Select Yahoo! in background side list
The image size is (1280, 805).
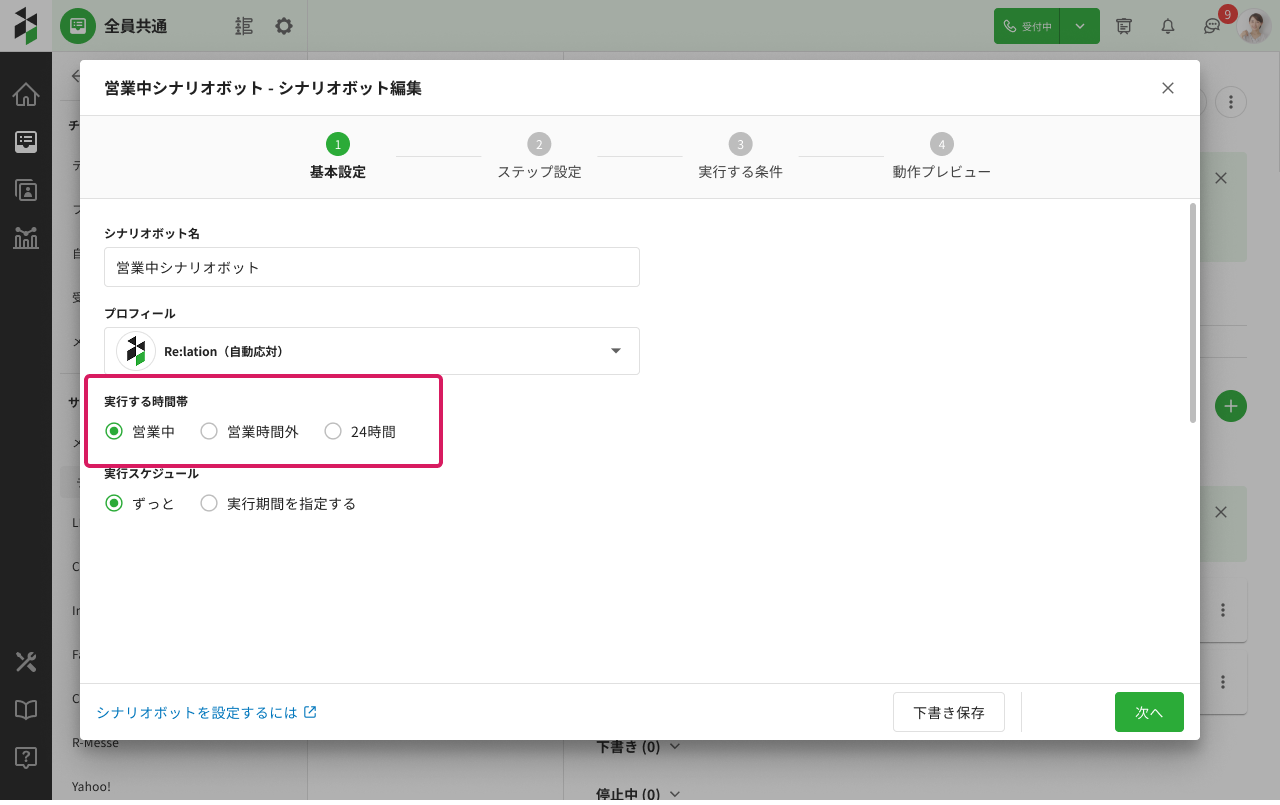pyautogui.click(x=92, y=787)
